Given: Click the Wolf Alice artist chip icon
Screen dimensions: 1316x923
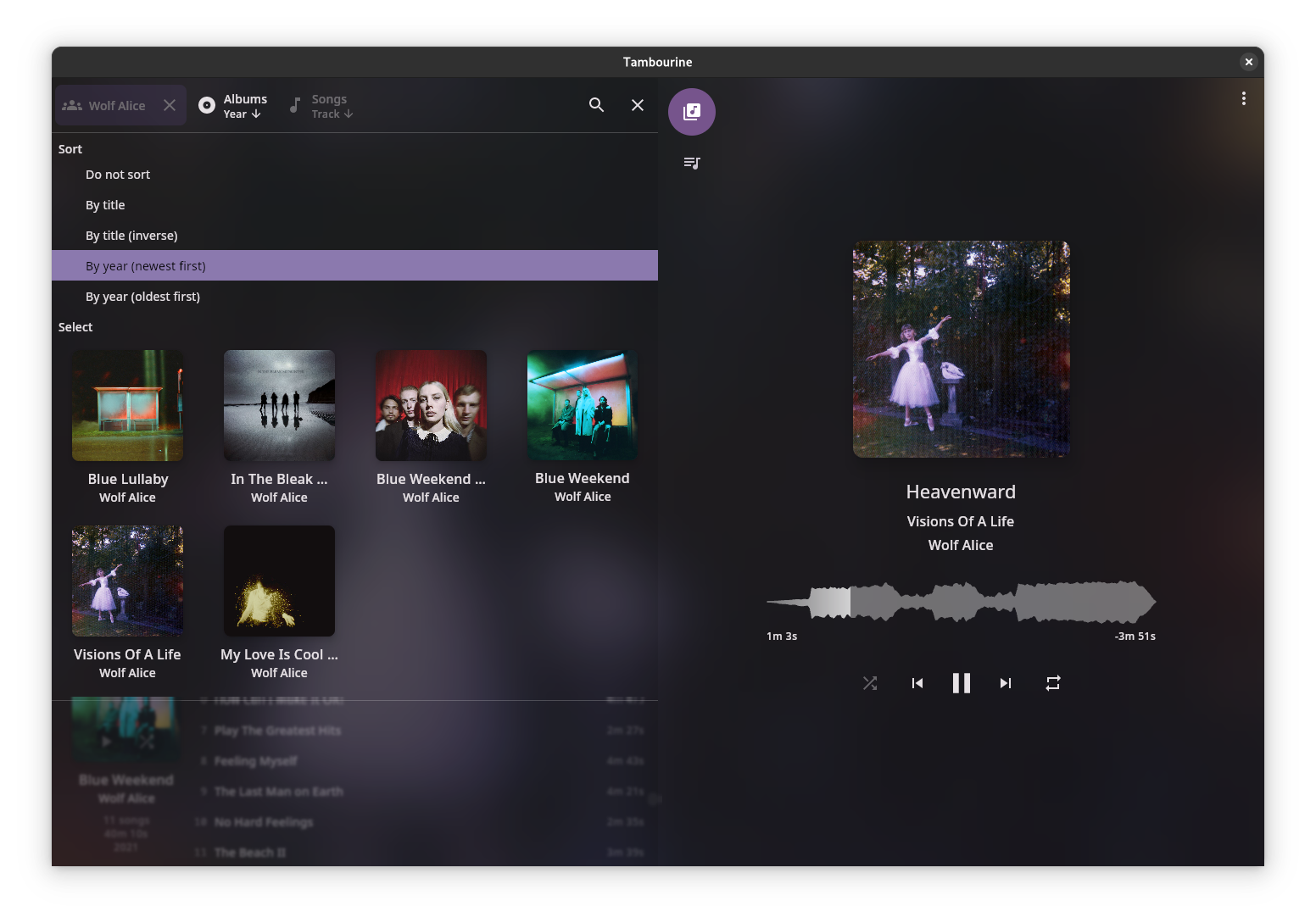Looking at the screenshot, I should [x=72, y=105].
